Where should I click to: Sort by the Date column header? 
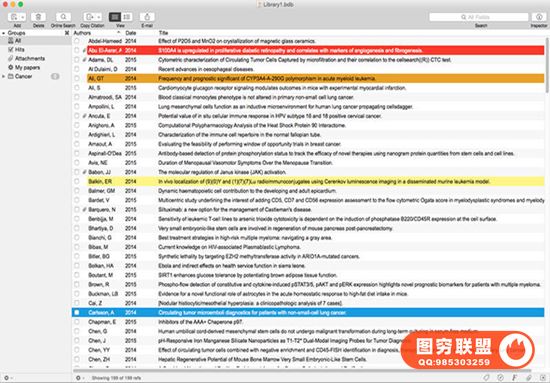coord(131,33)
